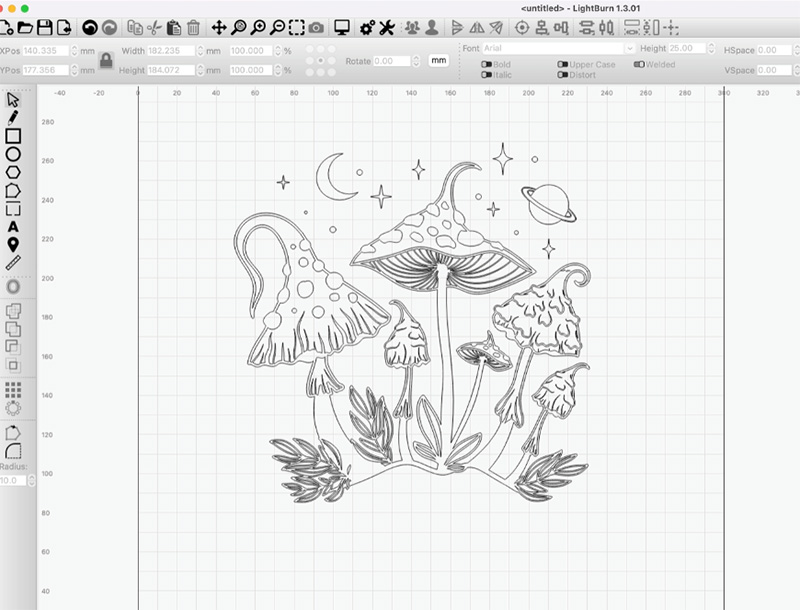Toggle the Bold text switch
Screen dimensions: 800x610
point(487,65)
